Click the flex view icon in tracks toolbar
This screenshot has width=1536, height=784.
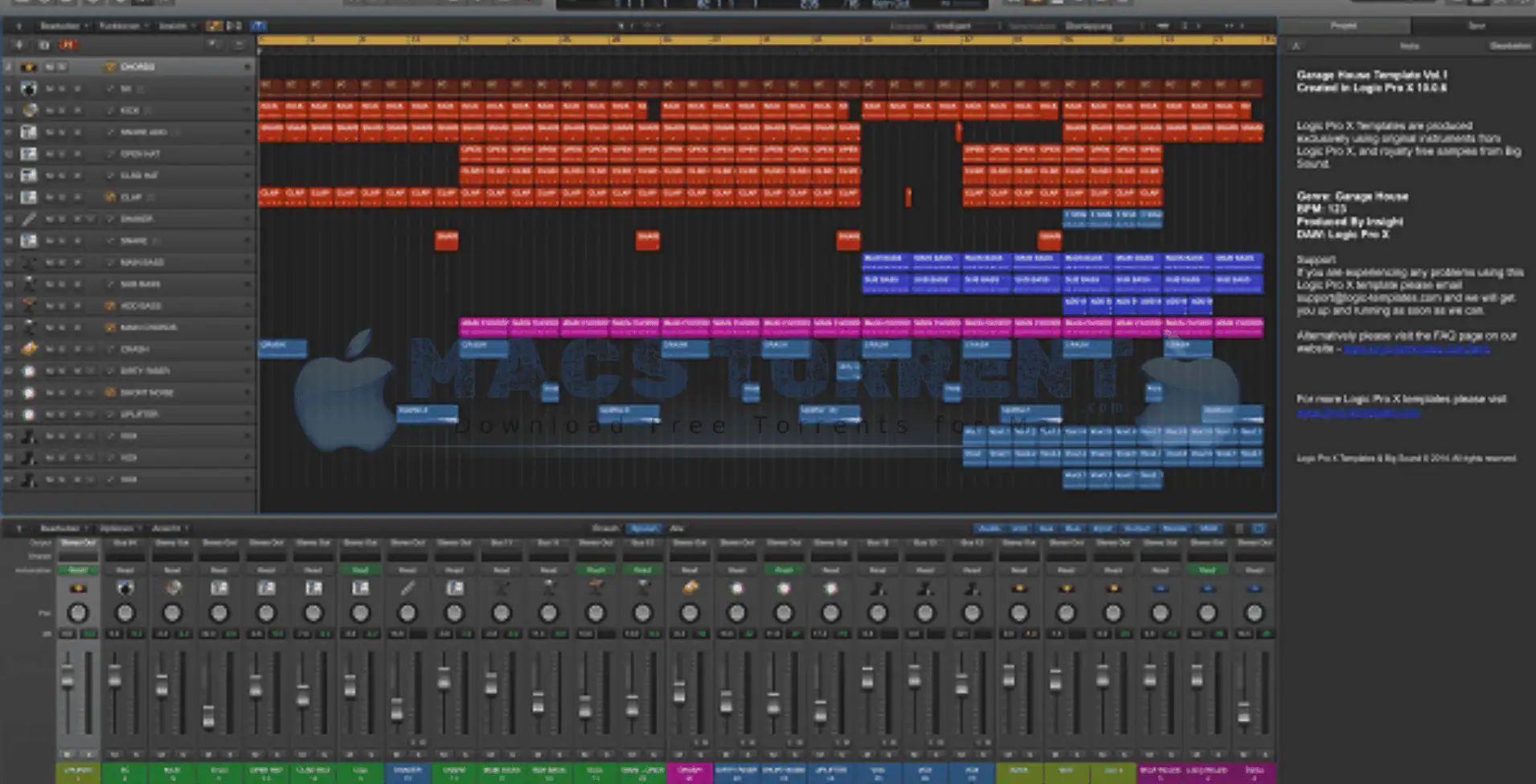pos(234,26)
